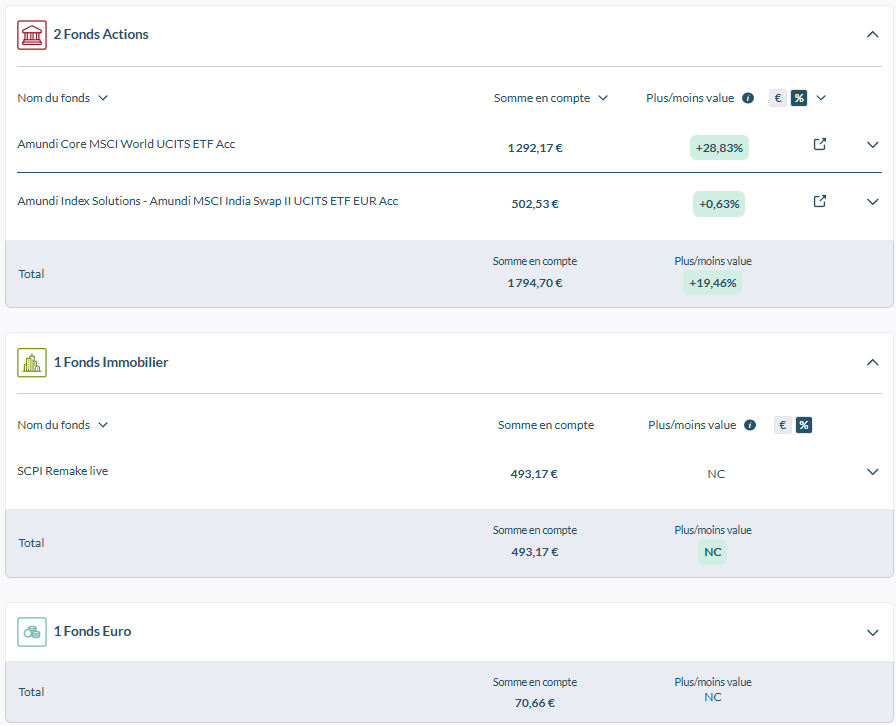Expand Amundi MSCI India Swap II row details
Viewport: 896px width, 726px height.
[872, 202]
